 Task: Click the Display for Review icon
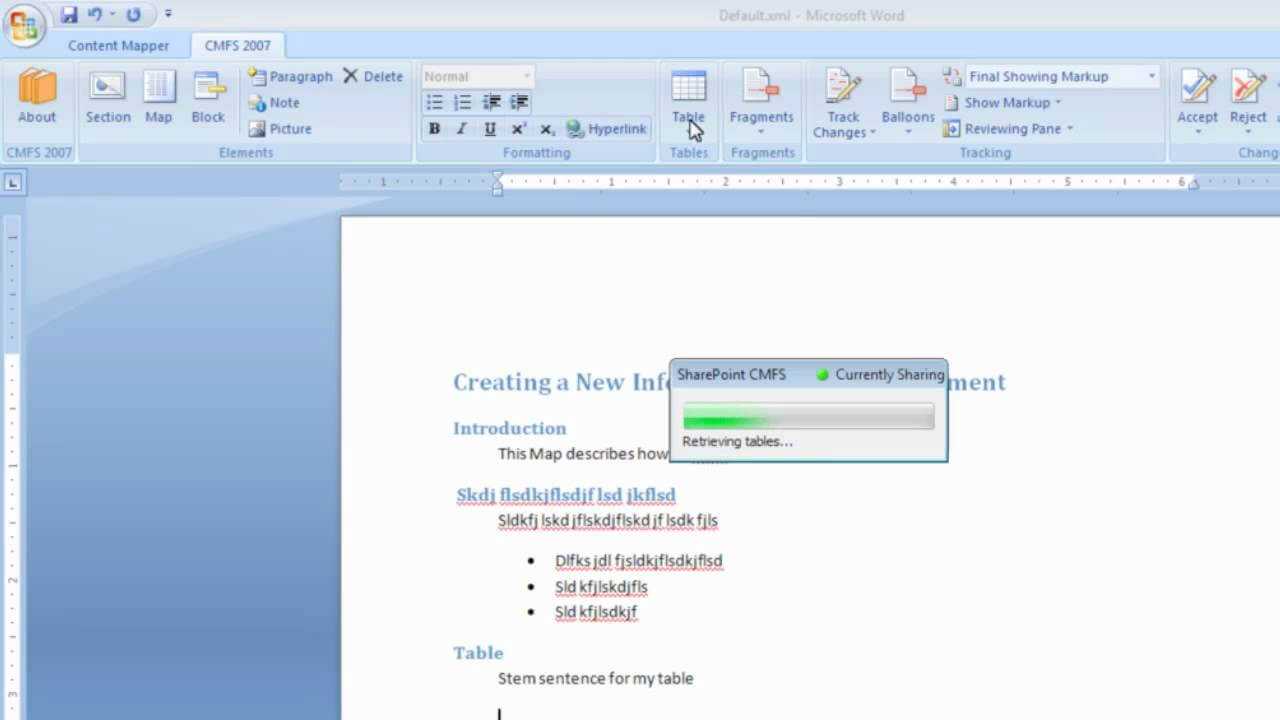tap(951, 76)
